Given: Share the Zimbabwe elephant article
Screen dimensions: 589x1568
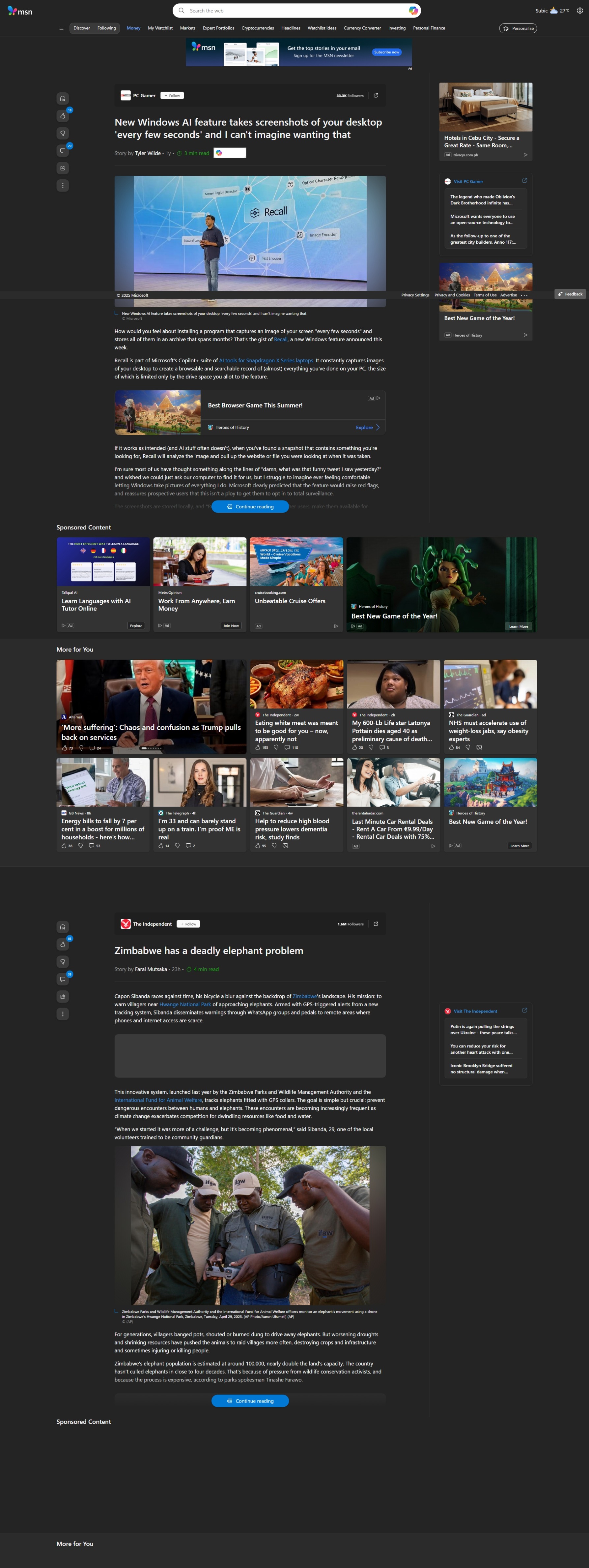Looking at the screenshot, I should (x=63, y=996).
